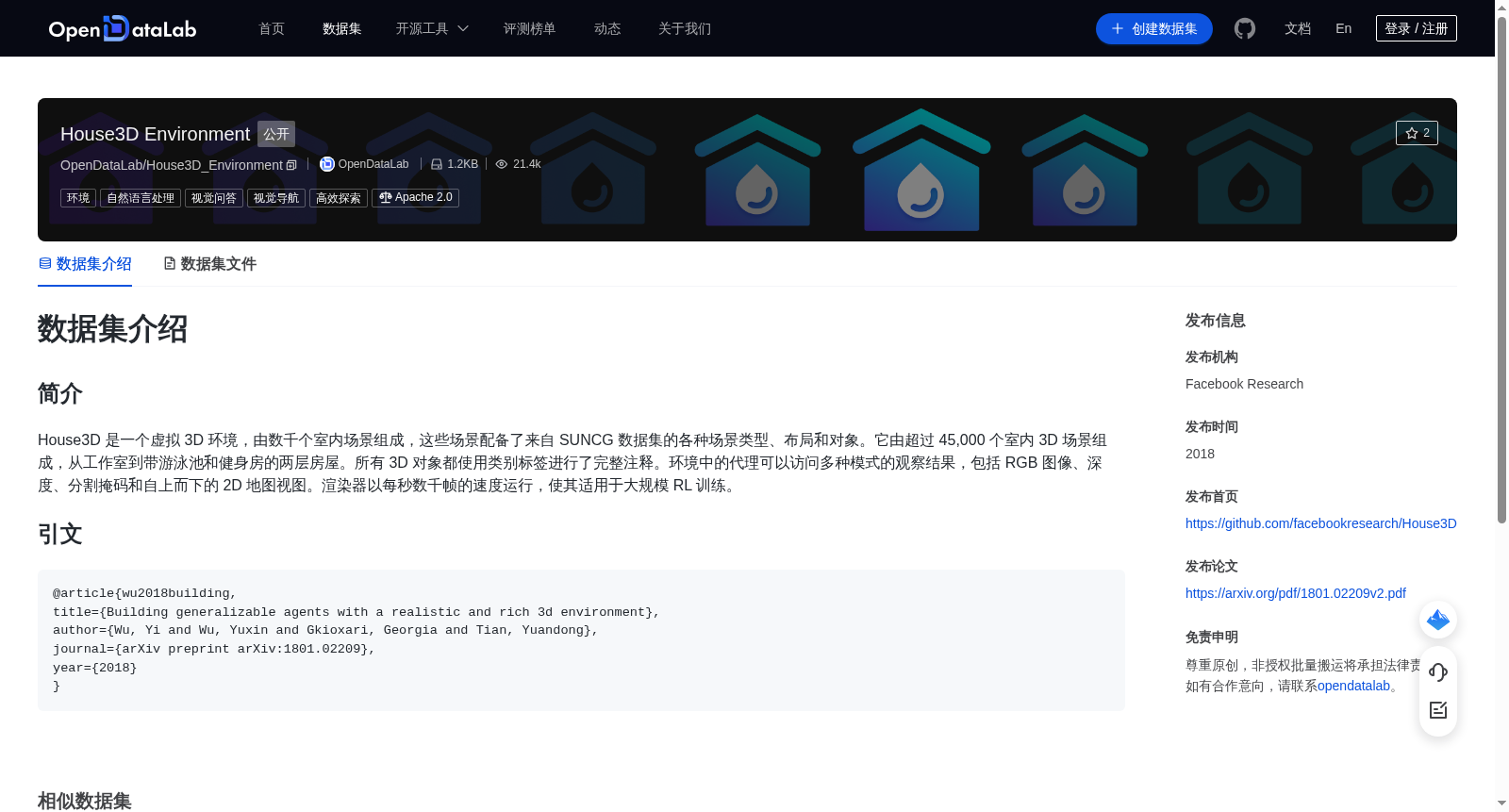The width and height of the screenshot is (1509, 812).
Task: Open the GitHub icon in header
Action: 1245,29
